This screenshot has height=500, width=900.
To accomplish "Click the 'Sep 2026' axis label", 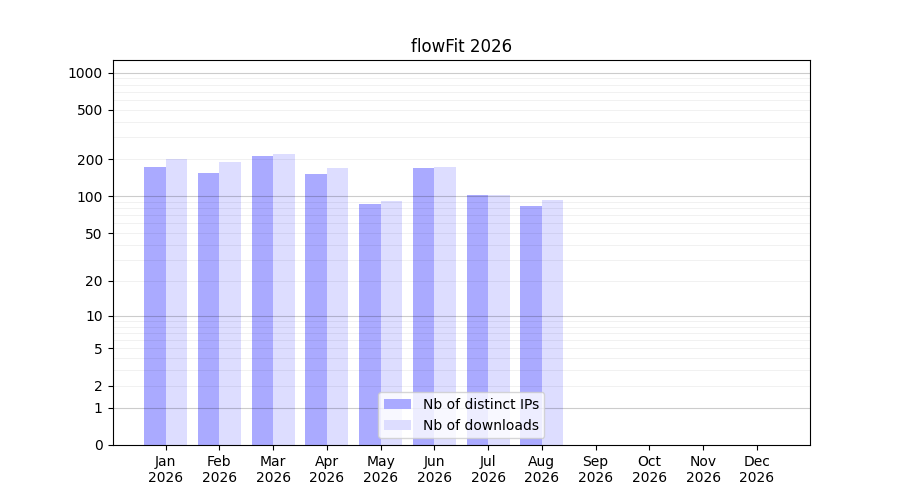I will click(x=595, y=469).
